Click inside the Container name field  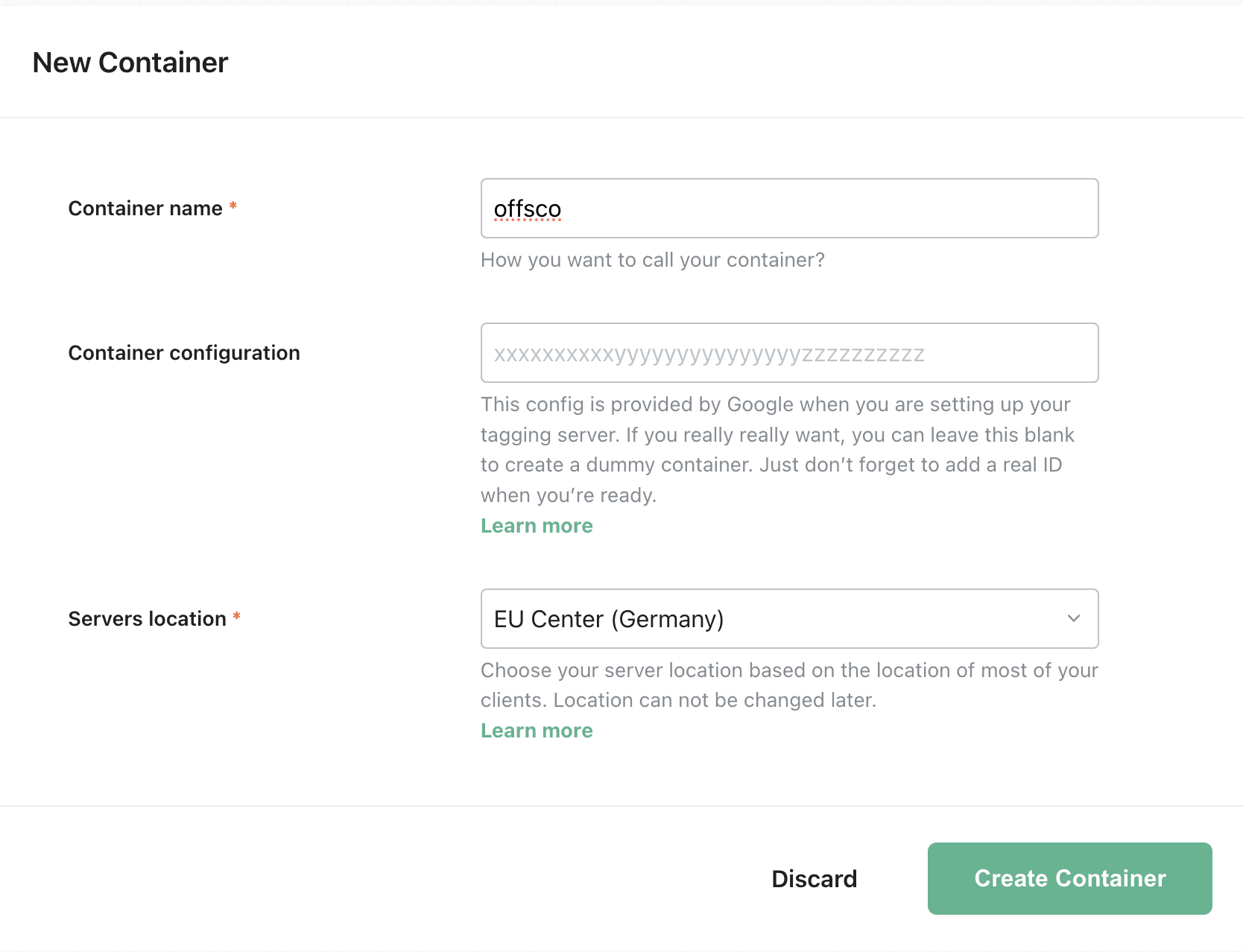(x=789, y=209)
